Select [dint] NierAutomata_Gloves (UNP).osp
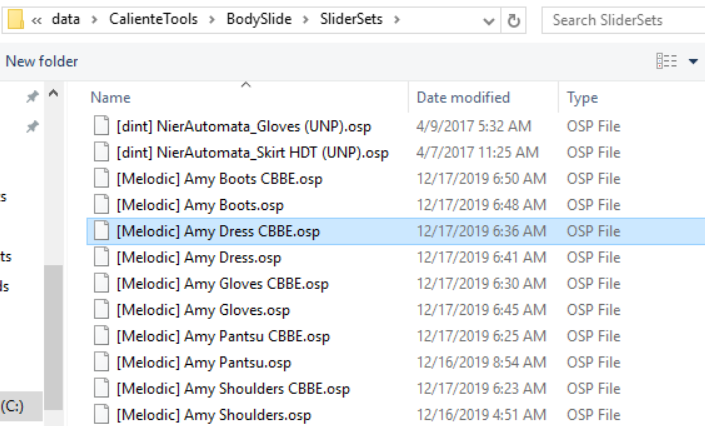Image resolution: width=705 pixels, height=426 pixels. click(x=244, y=126)
